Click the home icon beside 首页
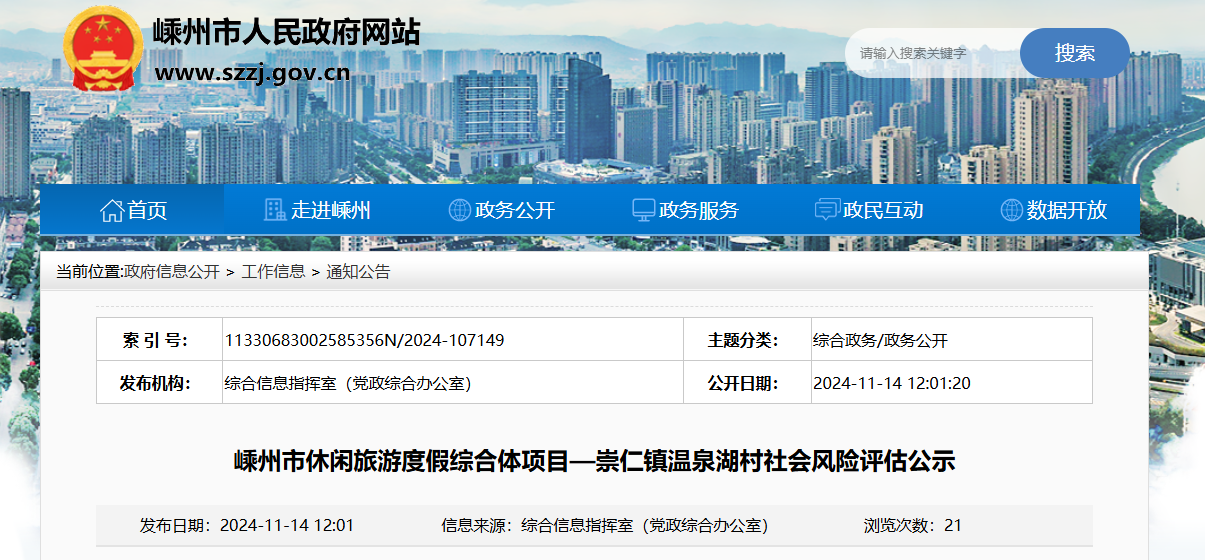This screenshot has height=560, width=1205. 112,210
